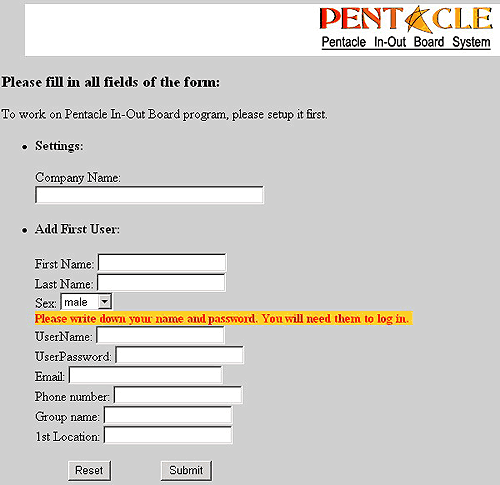Focus the UserName input box
This screenshot has width=500, height=485.
[x=160, y=335]
